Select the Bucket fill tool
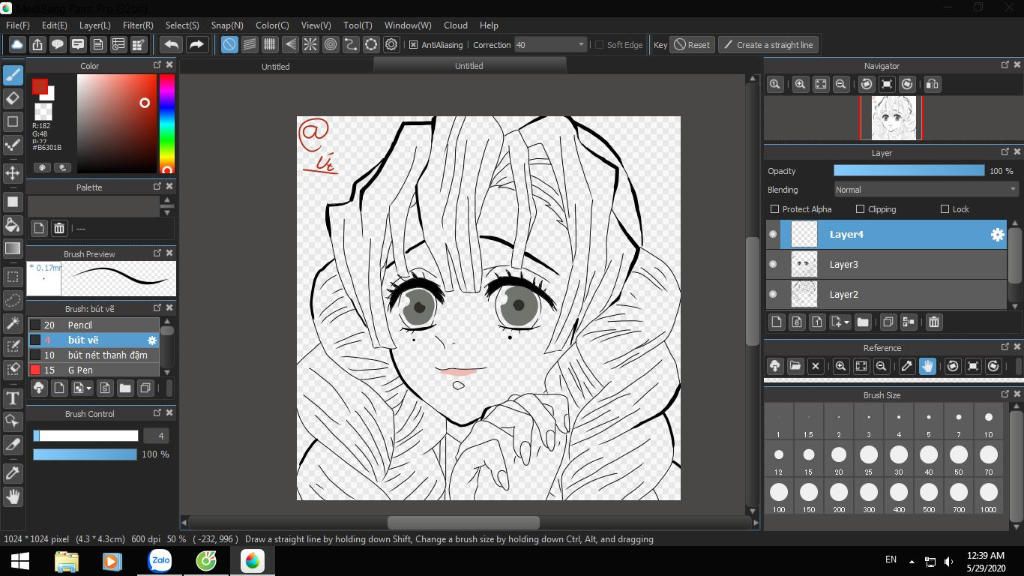 coord(12,225)
